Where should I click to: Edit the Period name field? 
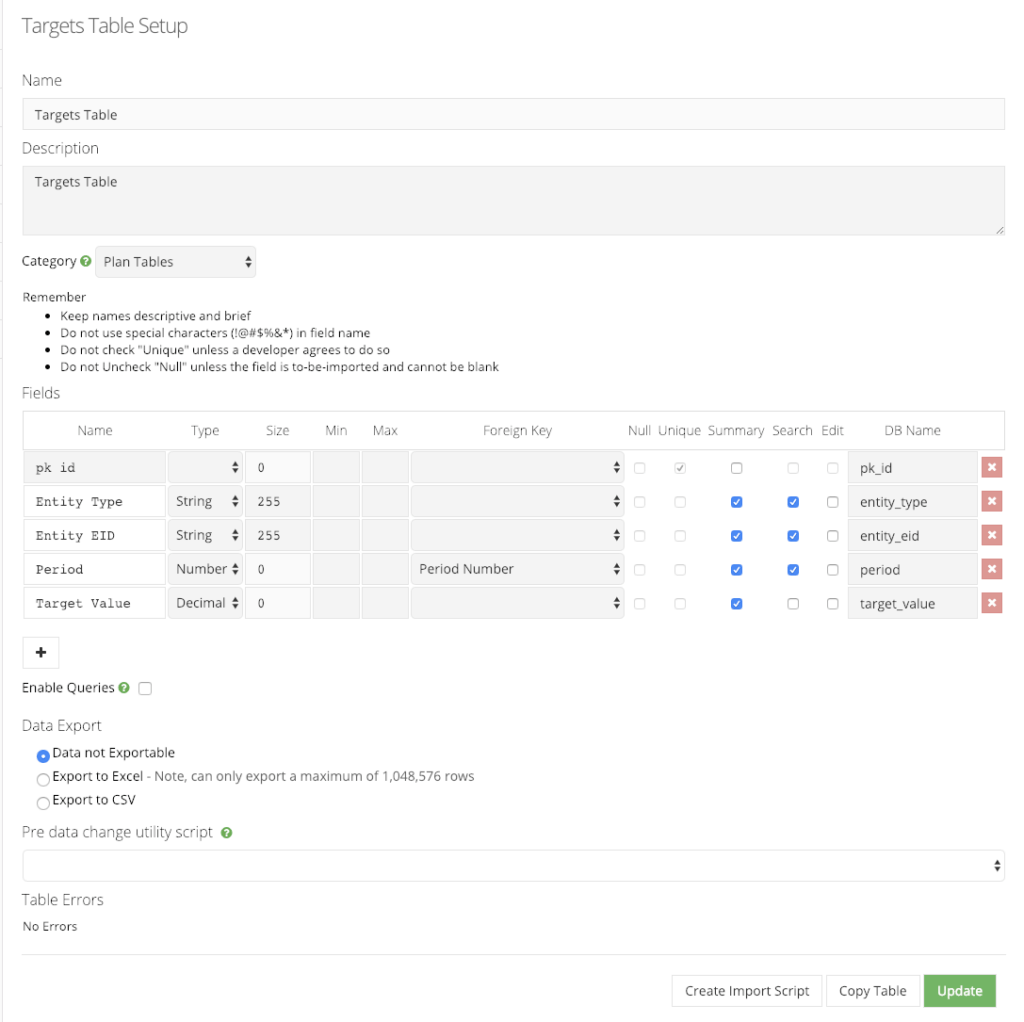[x=95, y=569]
